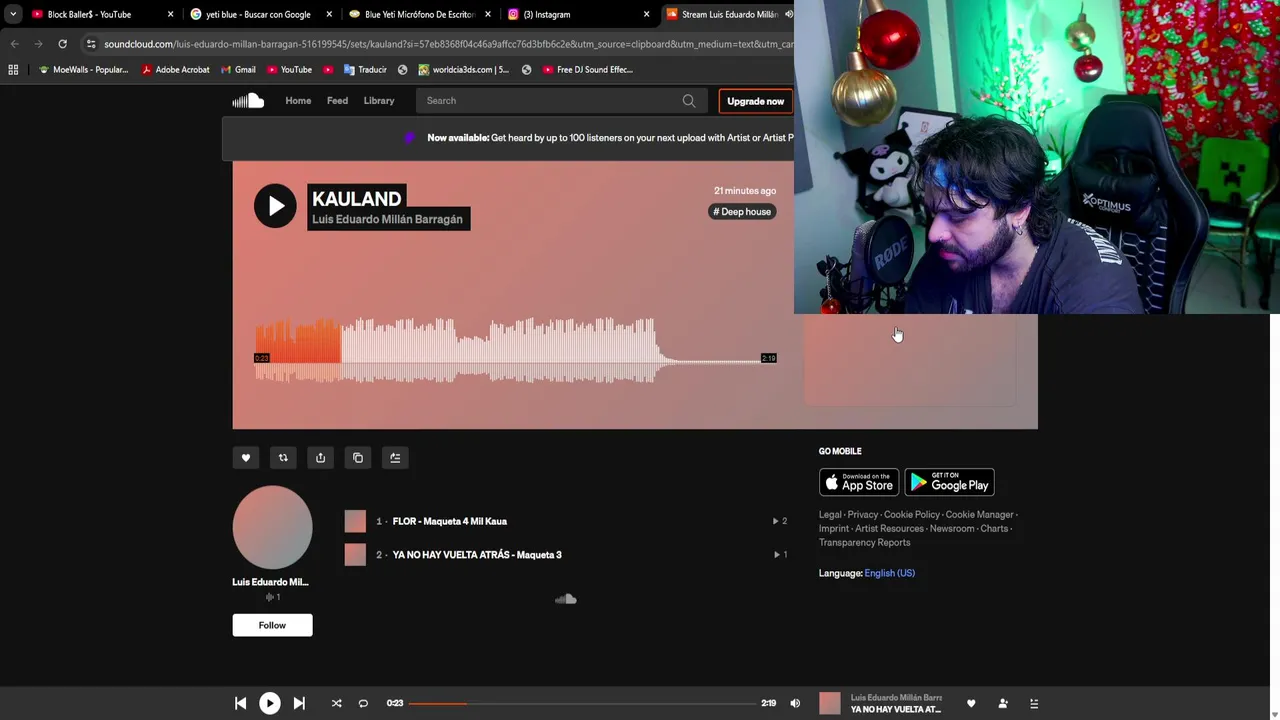Screen dimensions: 1280x720
Task: Open the Transparency Reports link
Action: [x=865, y=543]
